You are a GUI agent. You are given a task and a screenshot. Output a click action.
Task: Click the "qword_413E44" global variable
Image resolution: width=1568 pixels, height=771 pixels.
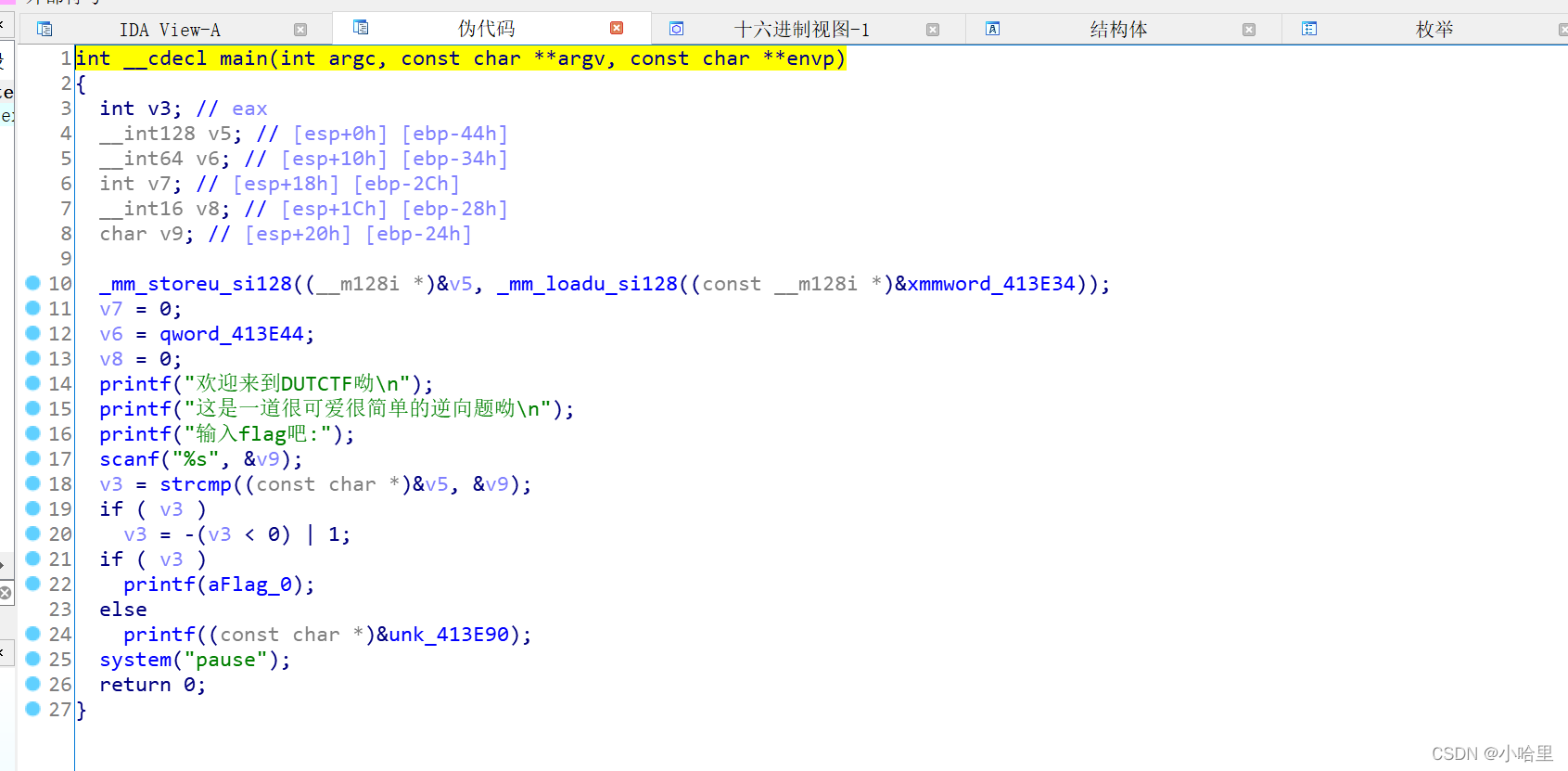(232, 334)
